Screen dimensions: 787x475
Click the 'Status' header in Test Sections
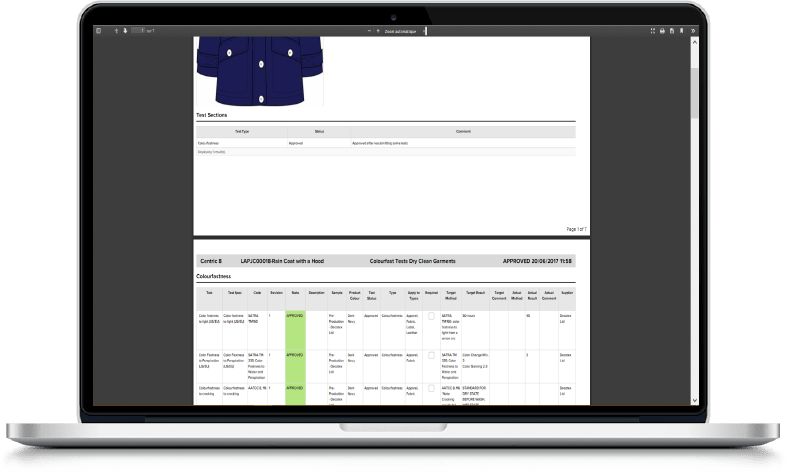click(x=319, y=132)
